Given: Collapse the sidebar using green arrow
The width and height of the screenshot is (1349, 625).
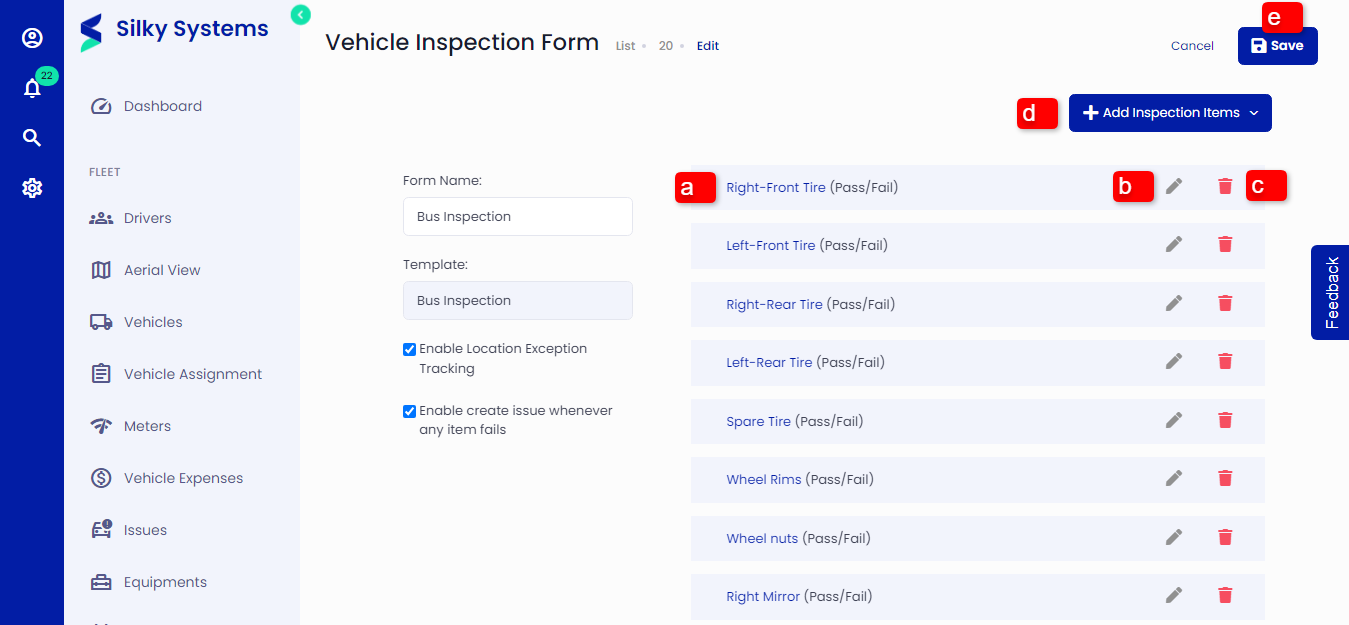Looking at the screenshot, I should coord(301,14).
